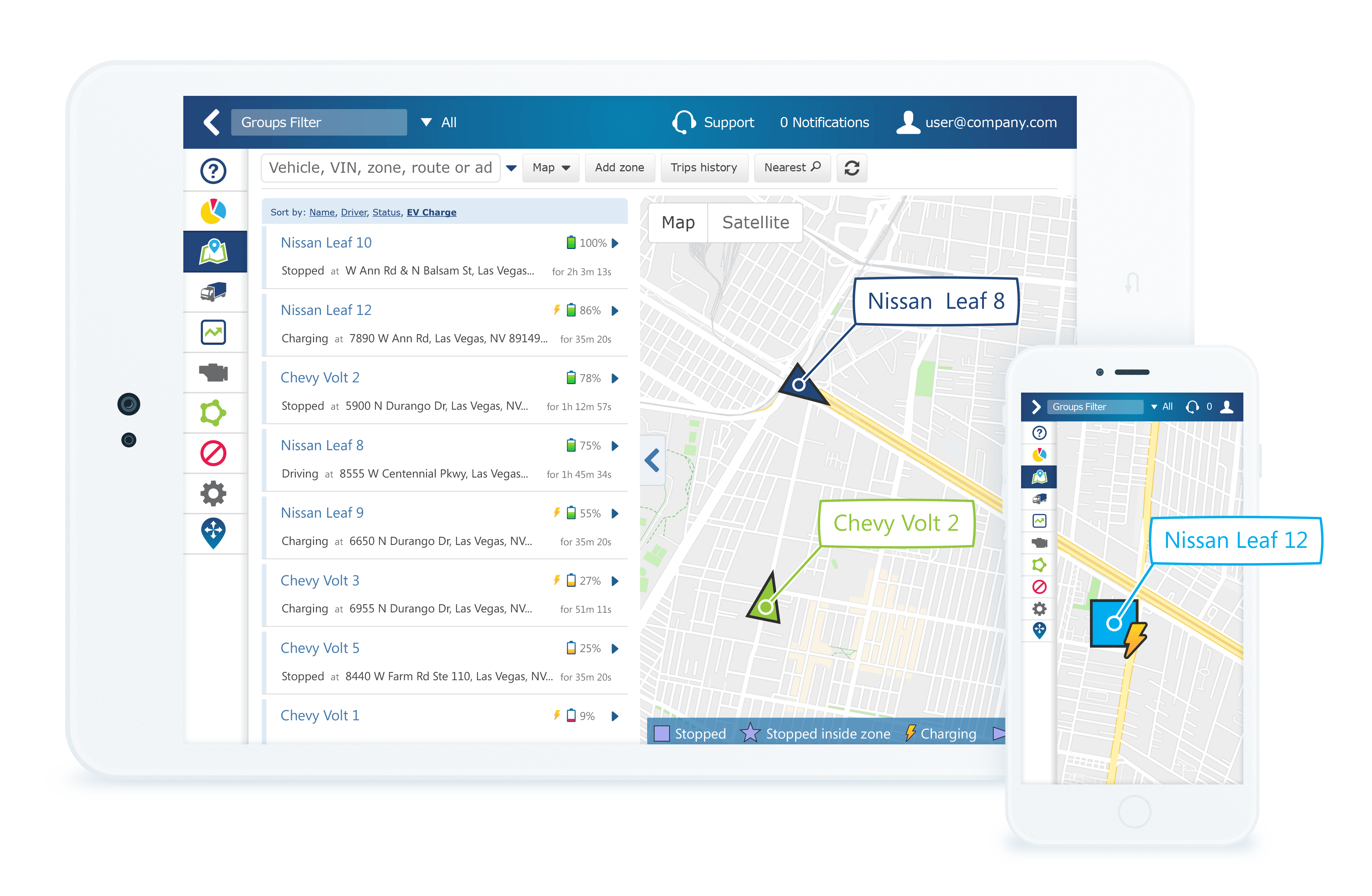The width and height of the screenshot is (1372, 896).
Task: Click the Support link text
Action: coord(729,122)
